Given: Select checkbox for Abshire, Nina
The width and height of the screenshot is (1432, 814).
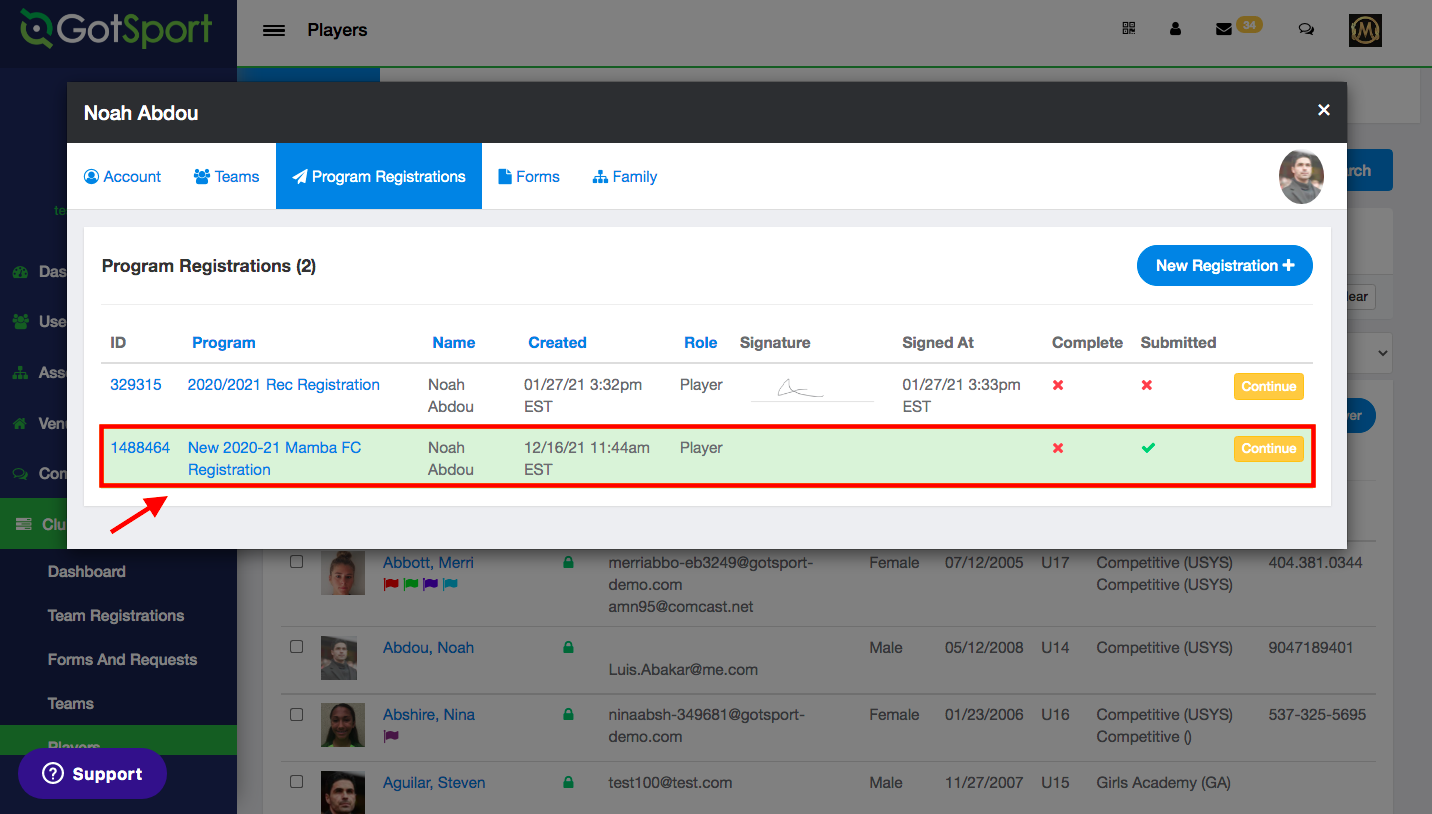Looking at the screenshot, I should [296, 714].
